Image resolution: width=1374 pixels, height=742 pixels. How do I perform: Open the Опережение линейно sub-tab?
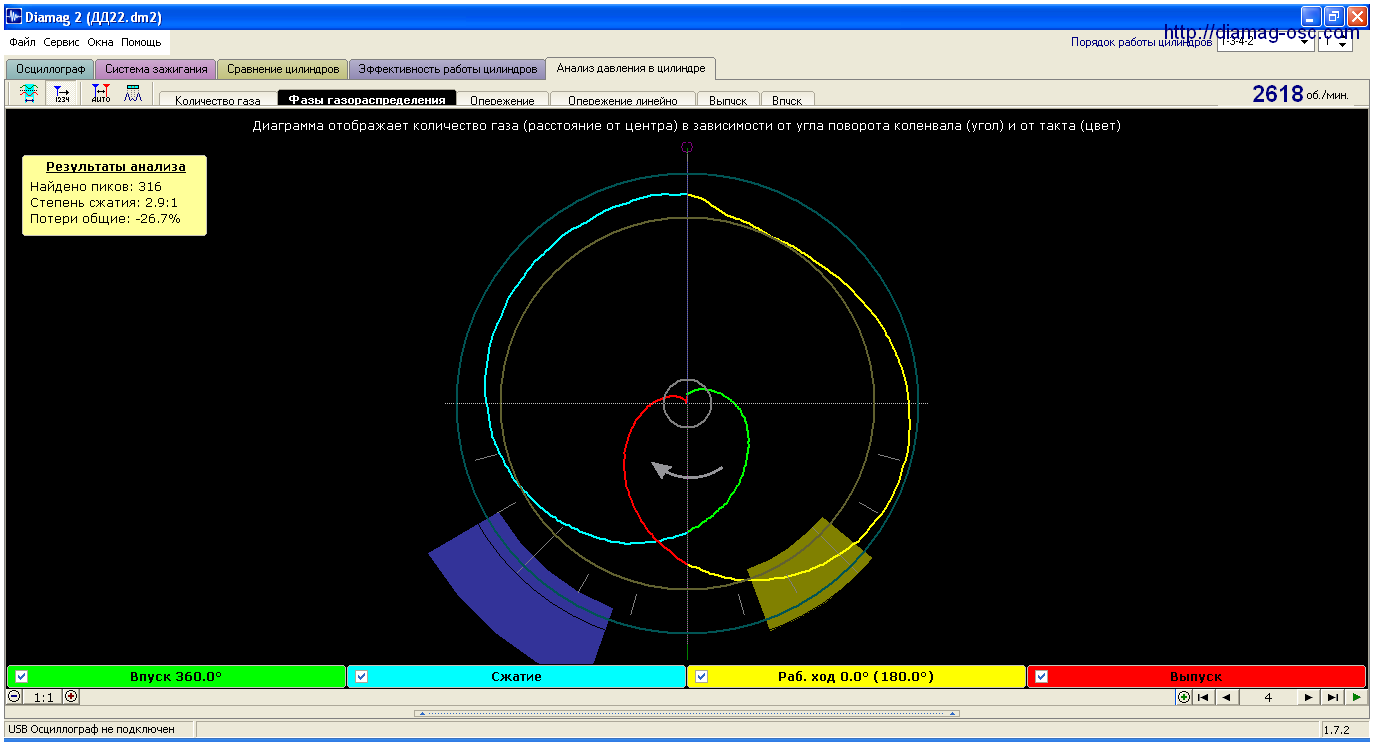623,100
